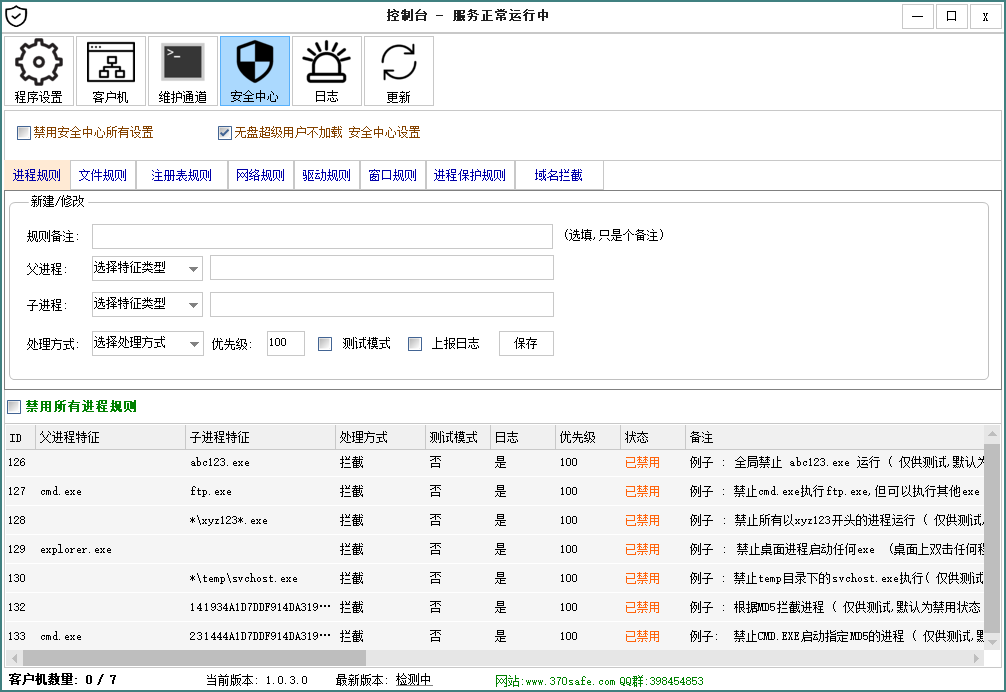Toggle 测试模式 checkbox
1006x692 pixels.
click(325, 344)
